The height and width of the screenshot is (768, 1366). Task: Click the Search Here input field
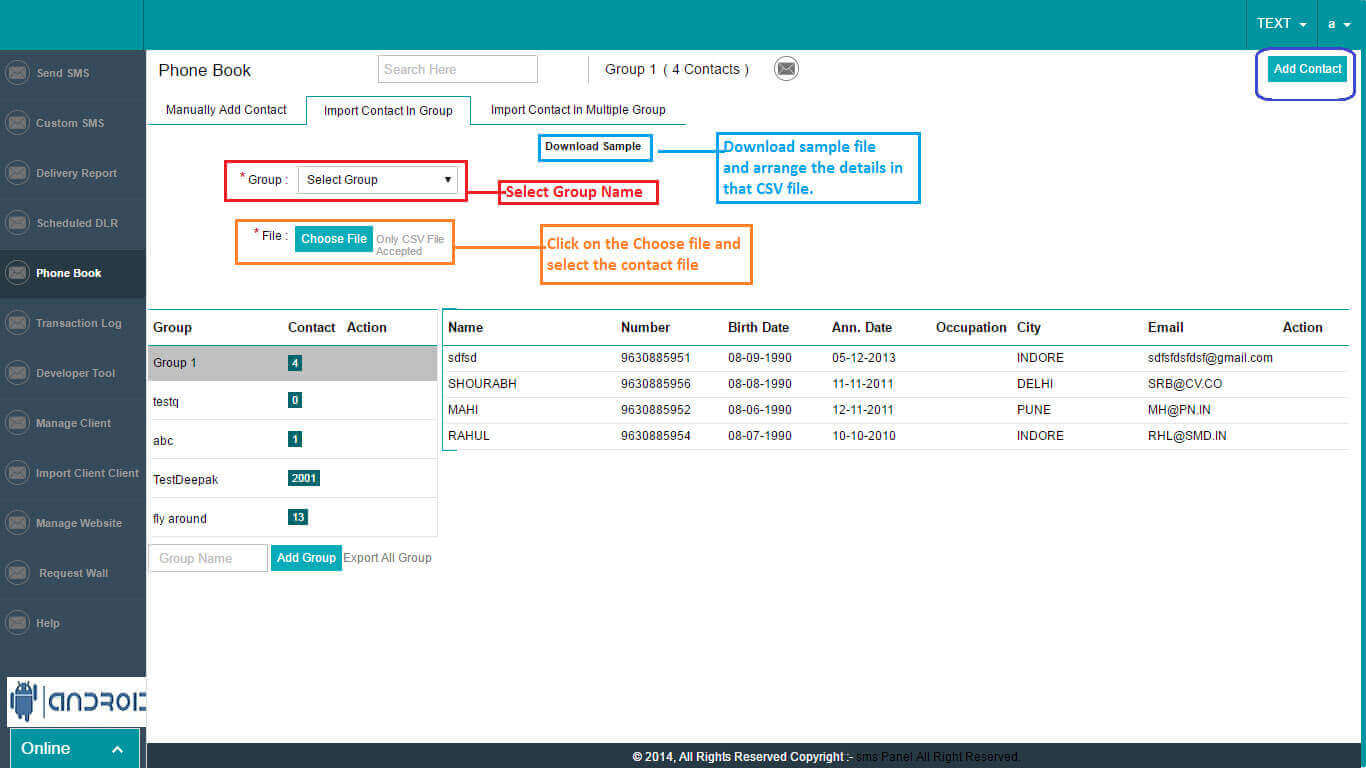point(457,69)
